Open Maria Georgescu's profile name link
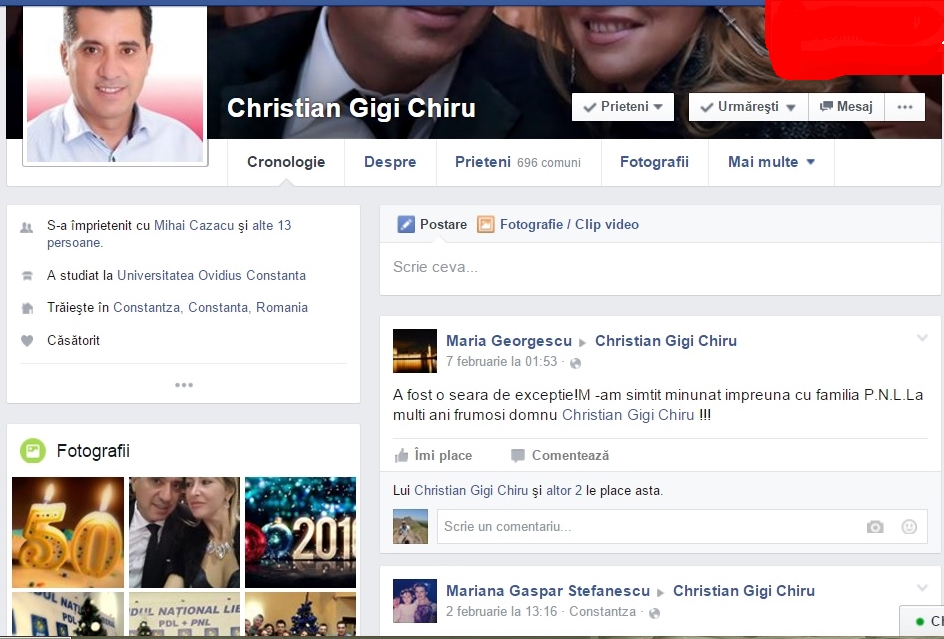 (509, 341)
